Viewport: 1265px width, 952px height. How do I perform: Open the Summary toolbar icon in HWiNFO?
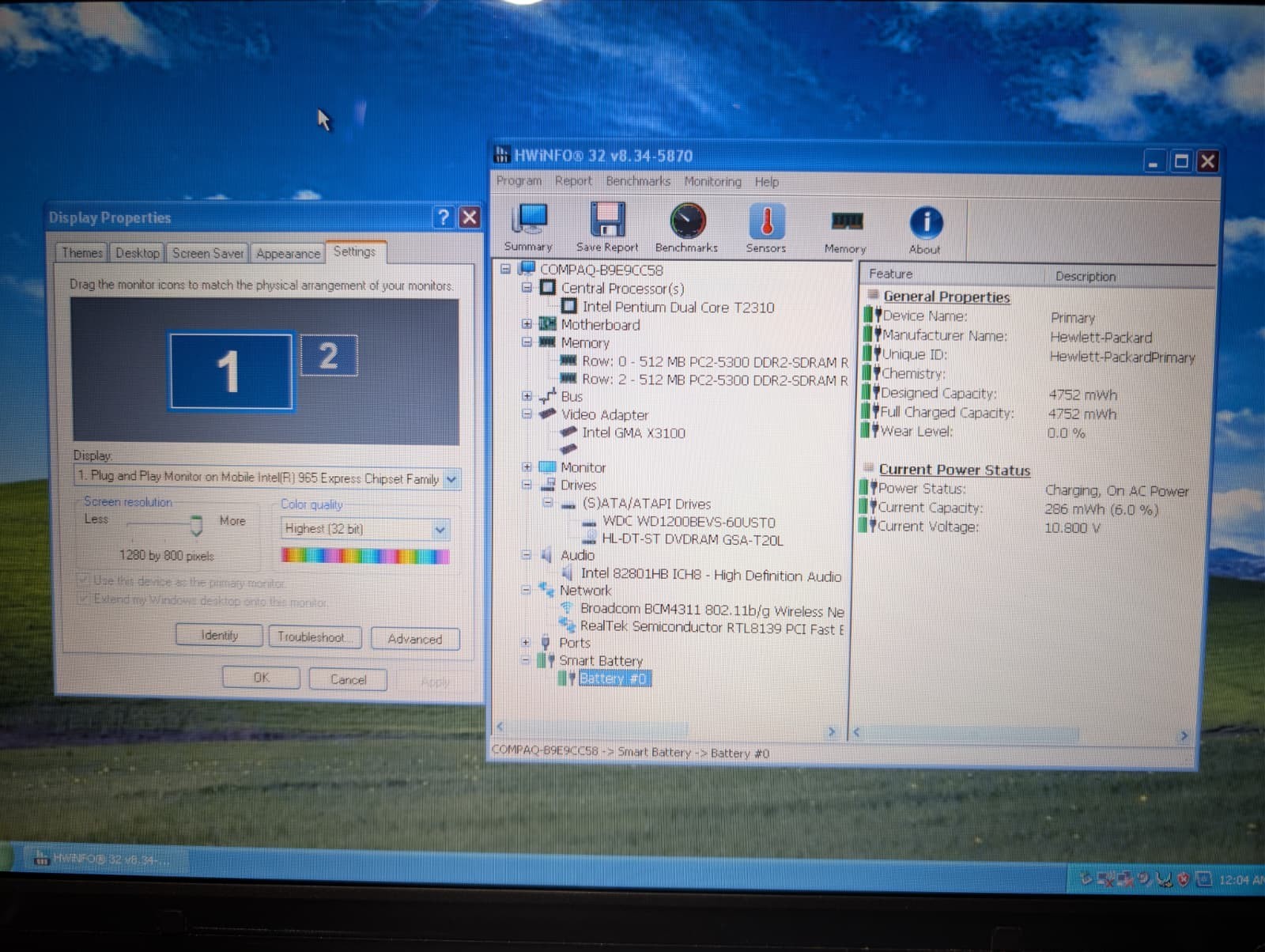pos(530,226)
